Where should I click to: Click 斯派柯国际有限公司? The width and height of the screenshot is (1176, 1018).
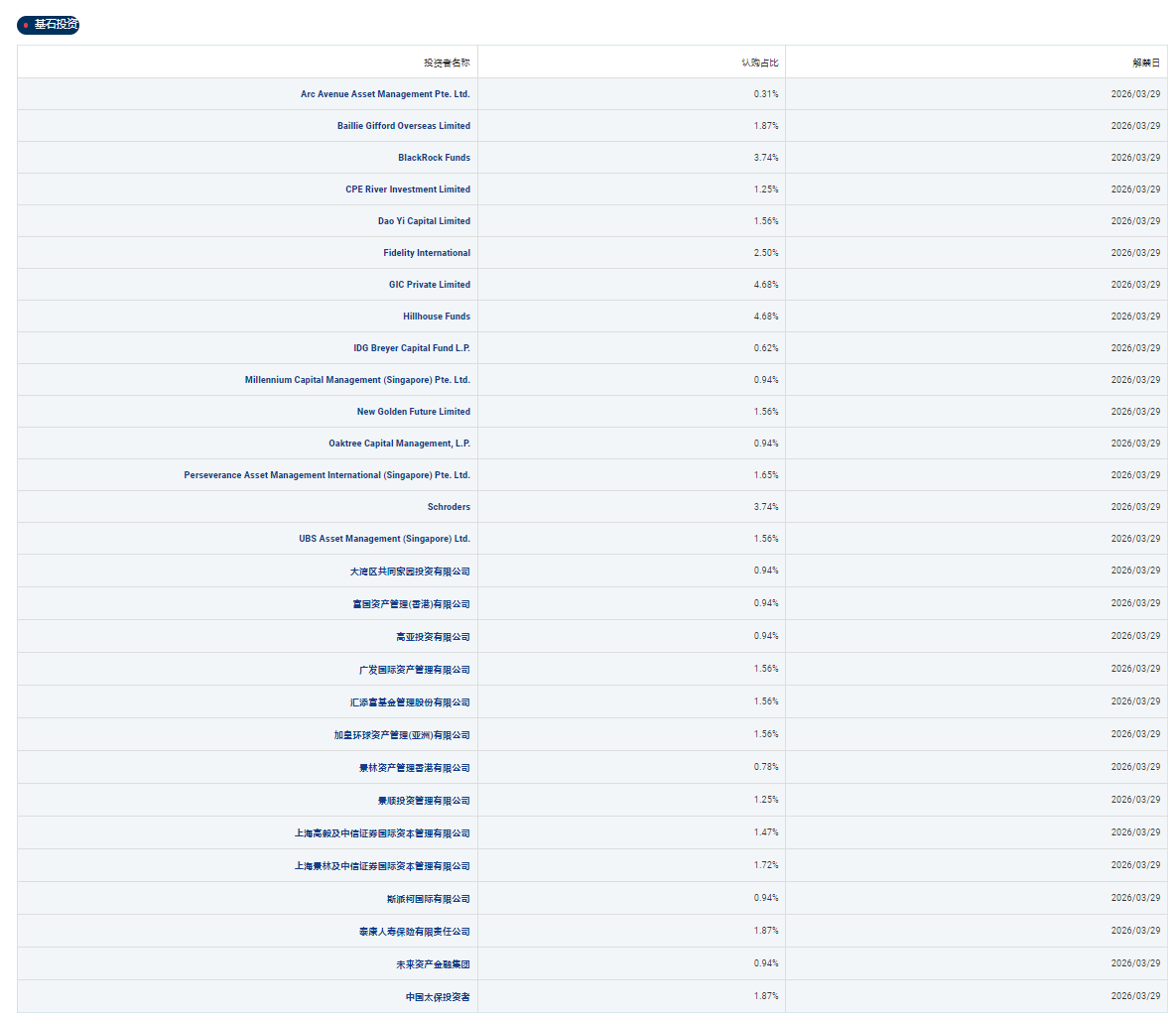[429, 899]
